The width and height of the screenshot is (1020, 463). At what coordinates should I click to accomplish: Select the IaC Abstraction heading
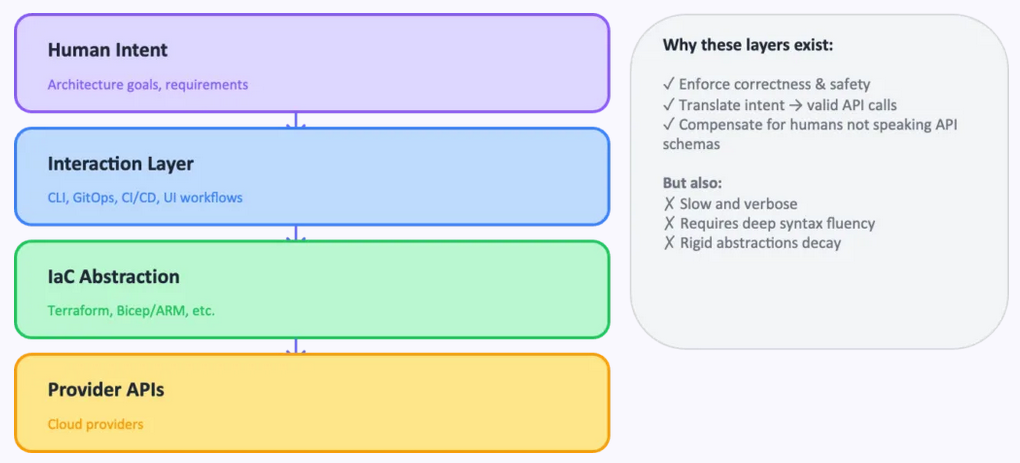(114, 276)
